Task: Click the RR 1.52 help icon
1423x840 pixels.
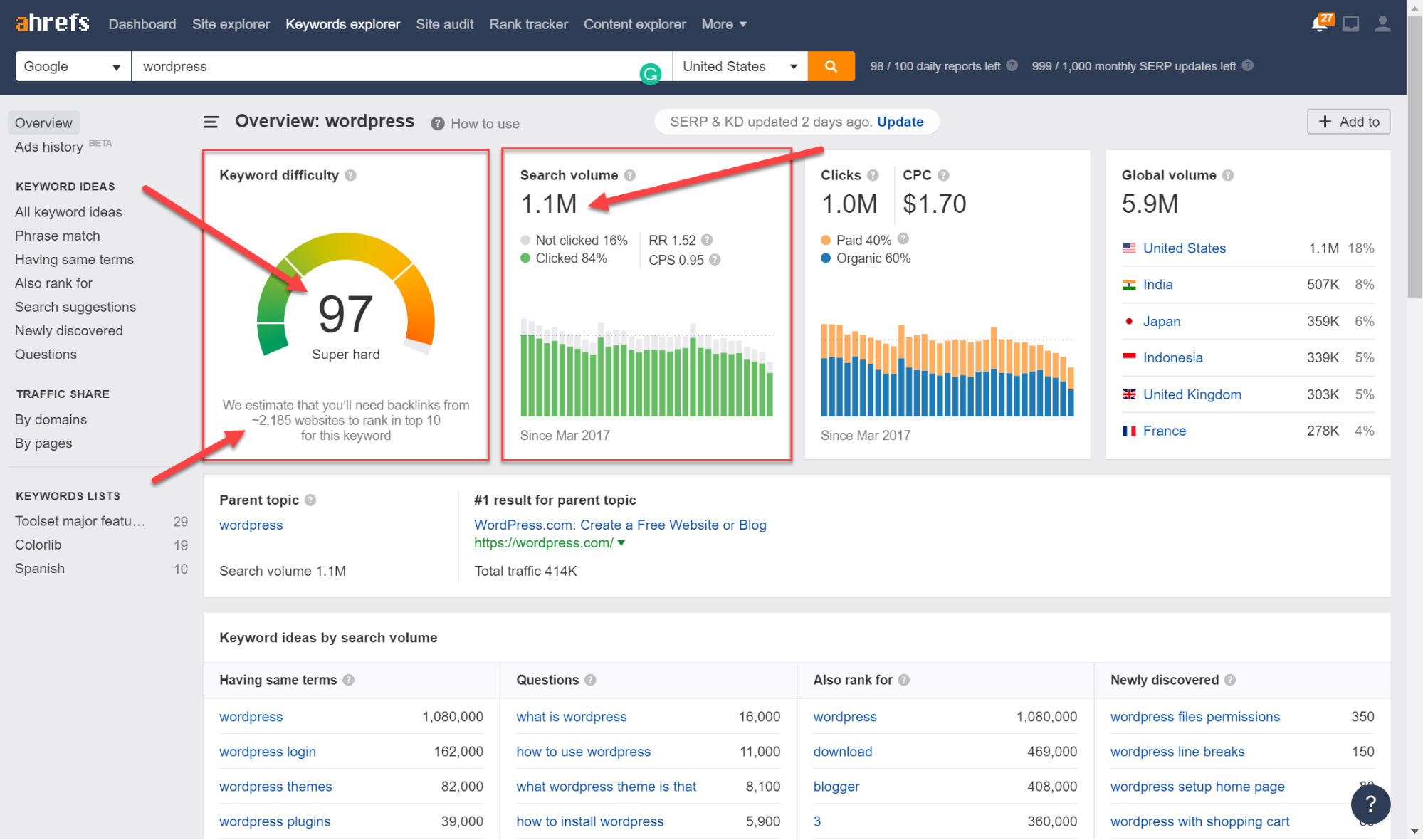Action: click(x=707, y=241)
